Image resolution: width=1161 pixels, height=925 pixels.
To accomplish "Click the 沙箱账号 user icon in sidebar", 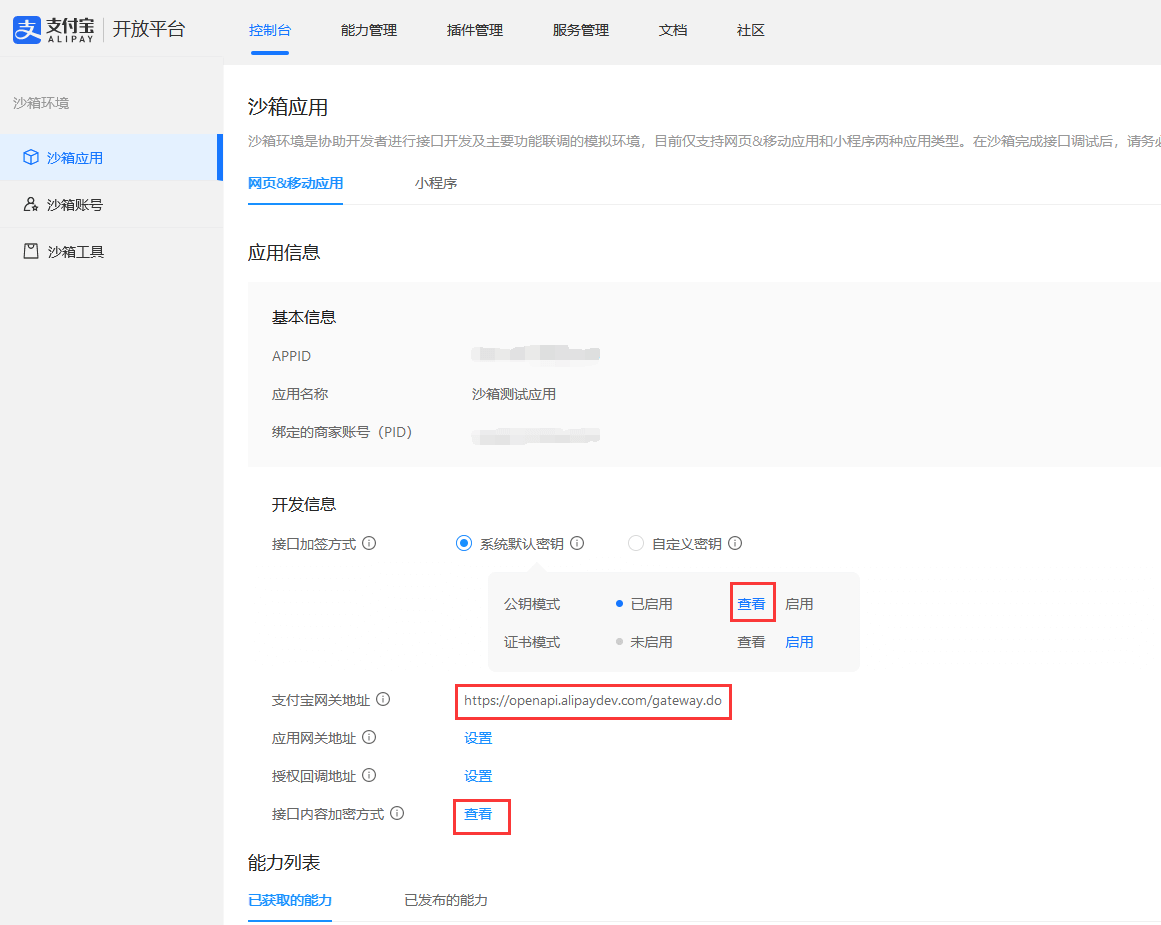I will (30, 204).
